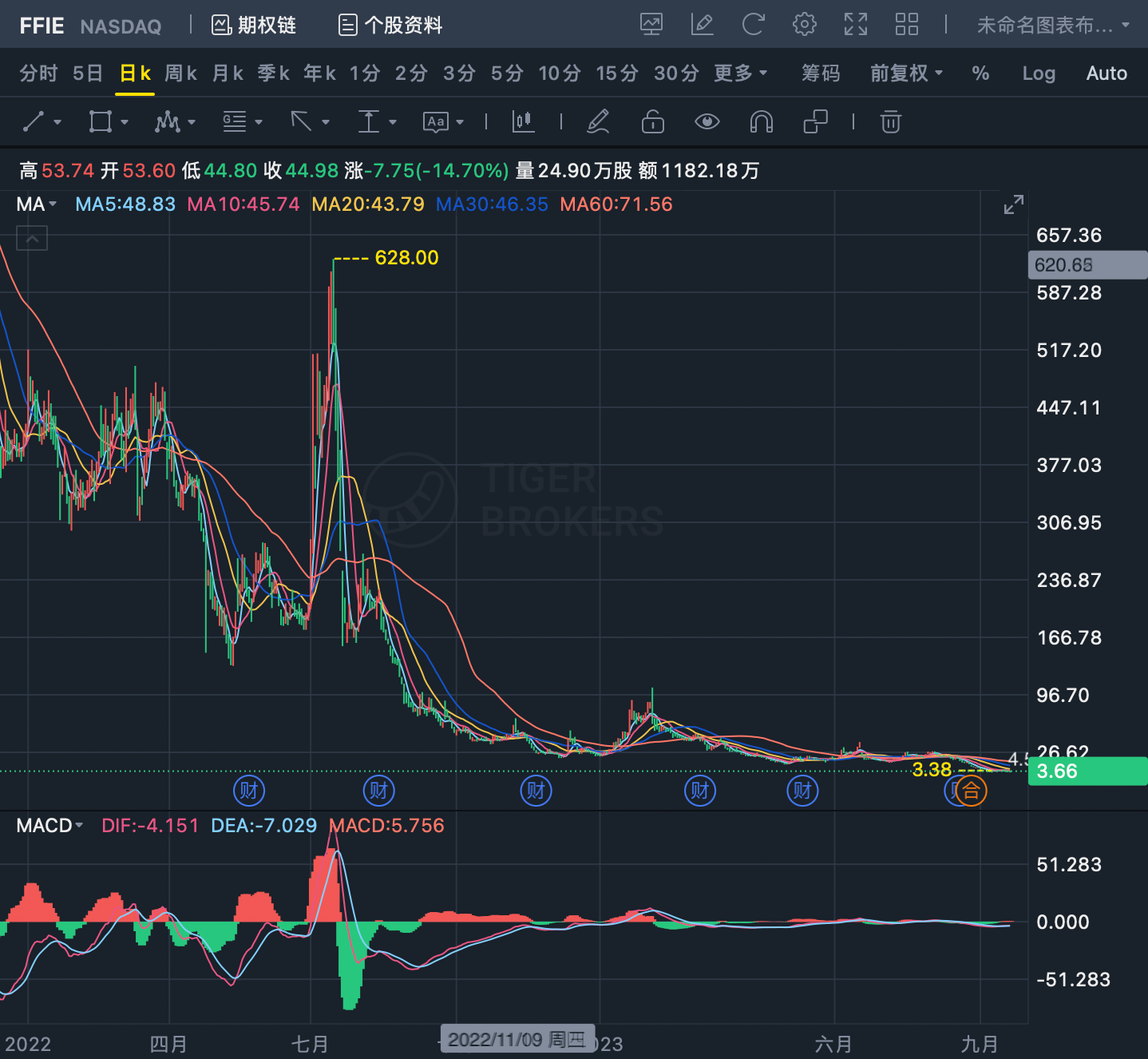Toggle drawings visibility with the eye icon
Viewport: 1148px width, 1059px height.
coord(707,121)
